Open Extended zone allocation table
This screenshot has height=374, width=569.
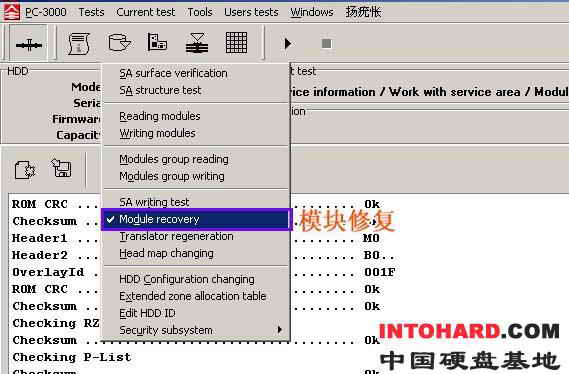[196, 296]
